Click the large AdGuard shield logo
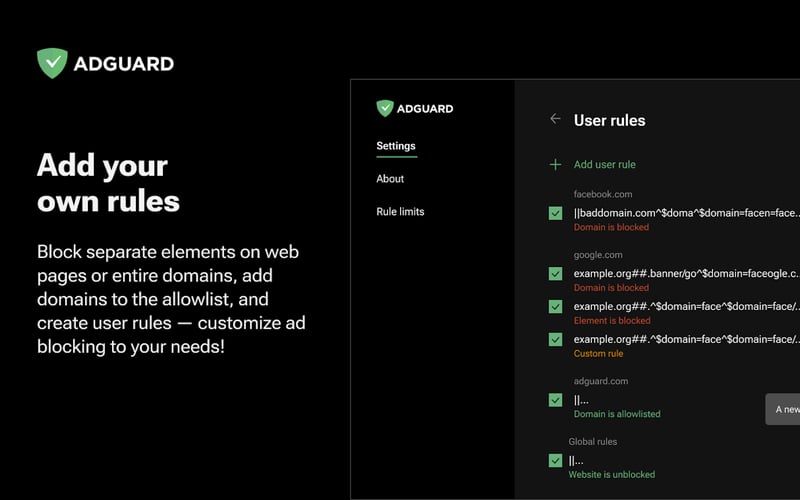The height and width of the screenshot is (500, 800). click(x=52, y=63)
